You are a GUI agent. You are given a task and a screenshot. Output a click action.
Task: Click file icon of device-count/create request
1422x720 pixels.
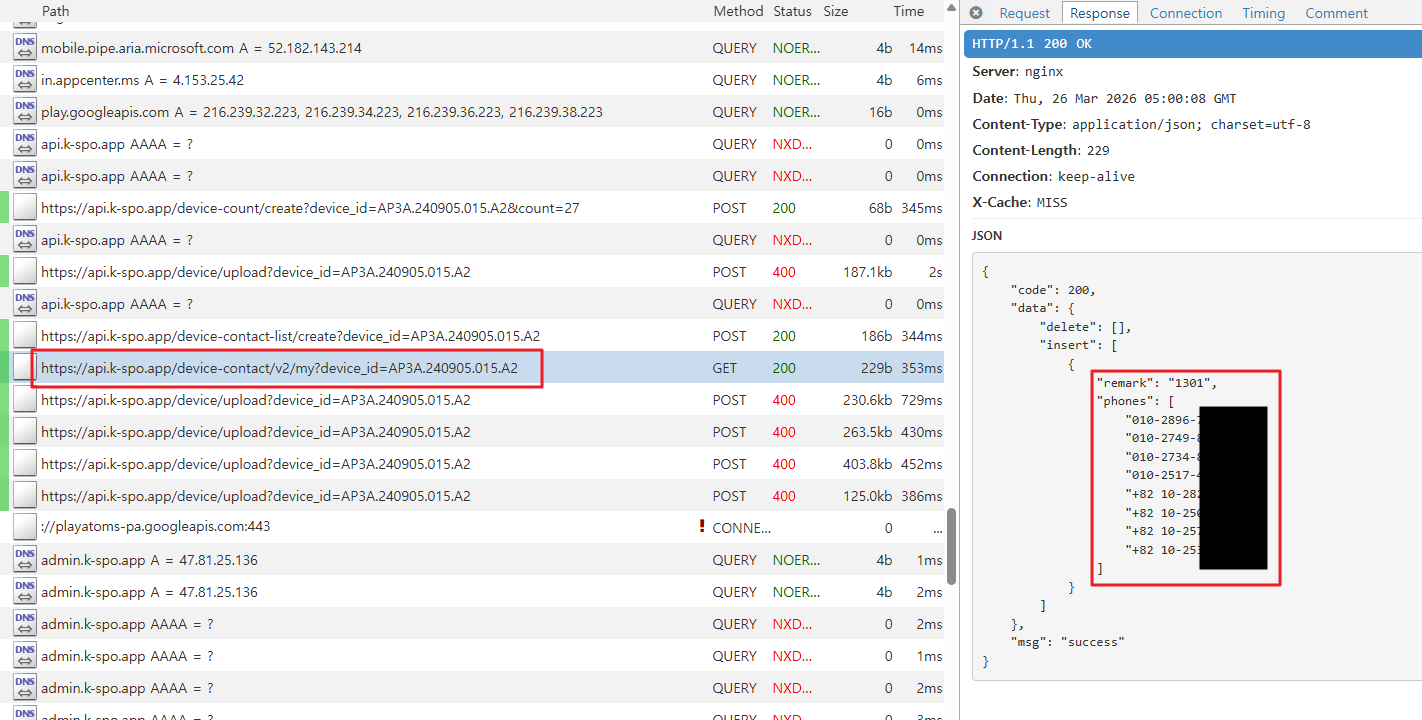(x=25, y=208)
